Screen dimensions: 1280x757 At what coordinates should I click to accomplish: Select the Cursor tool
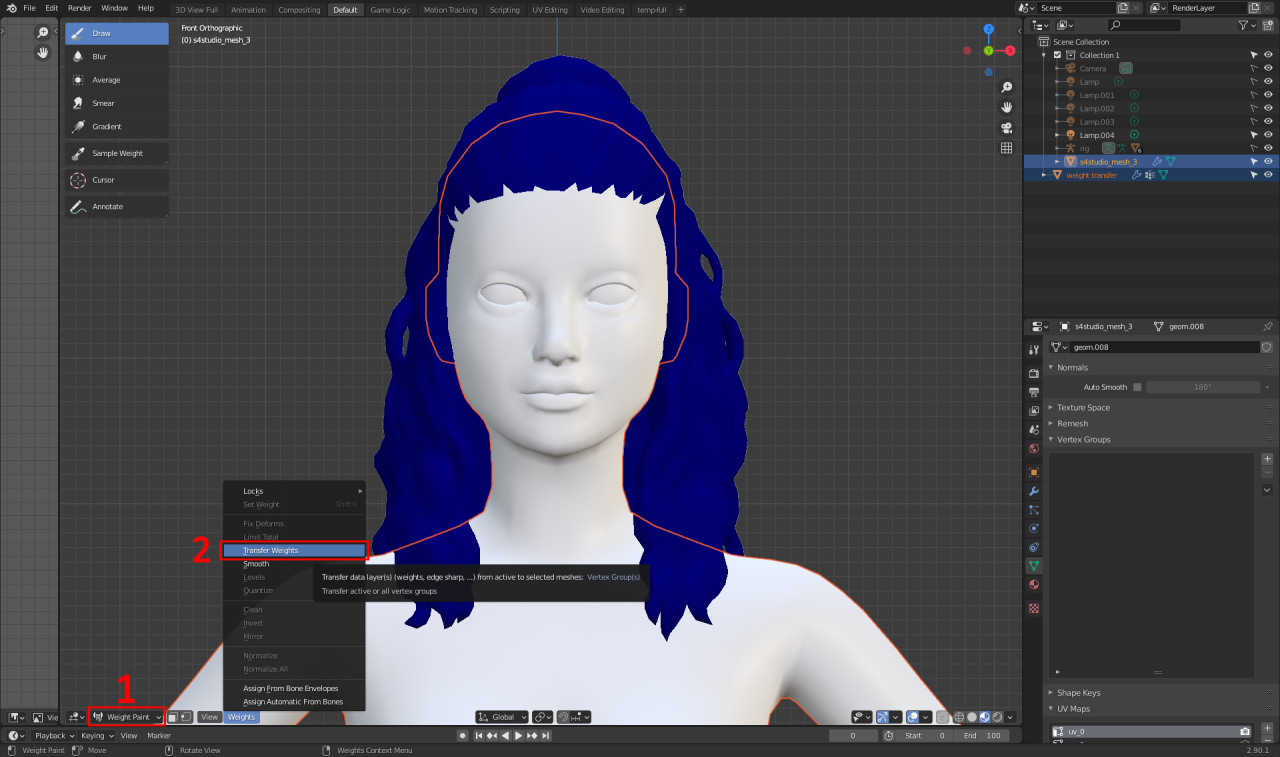click(117, 180)
